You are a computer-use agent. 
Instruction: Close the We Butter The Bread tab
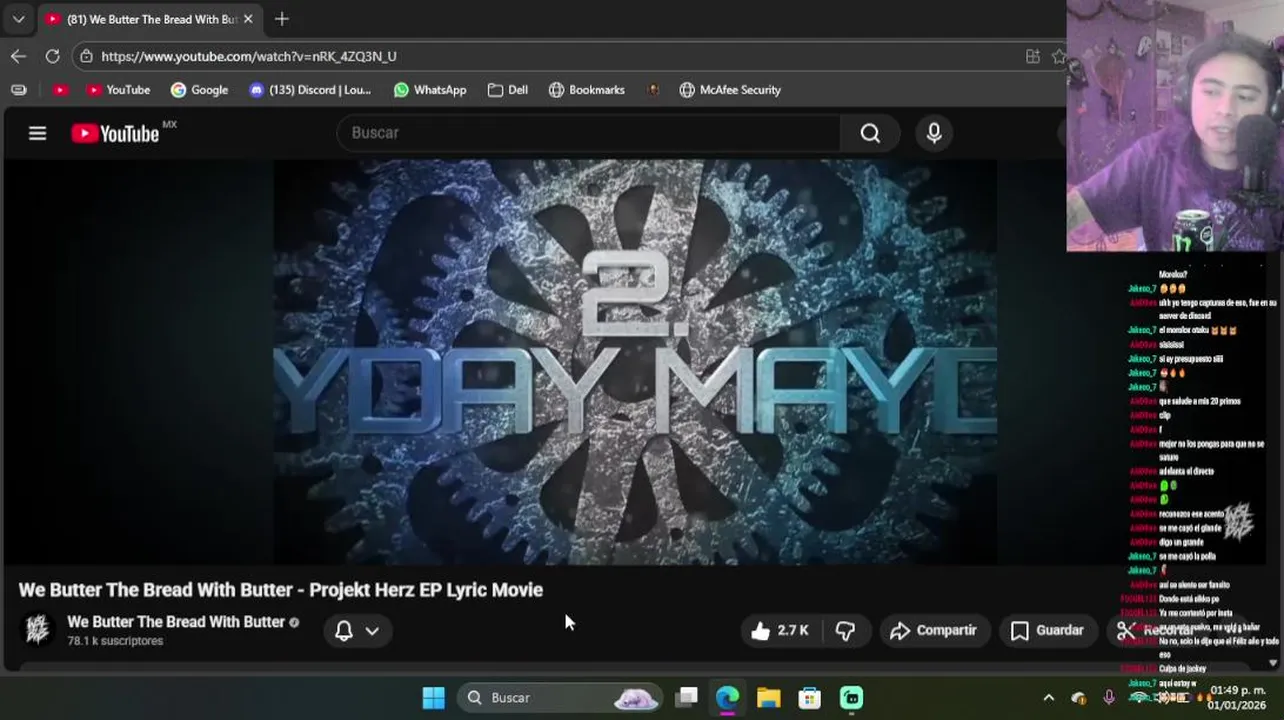(248, 19)
